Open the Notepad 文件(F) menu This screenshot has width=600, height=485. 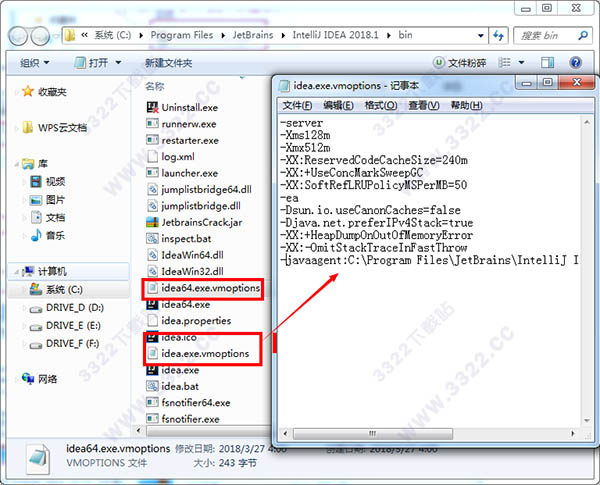coord(297,105)
